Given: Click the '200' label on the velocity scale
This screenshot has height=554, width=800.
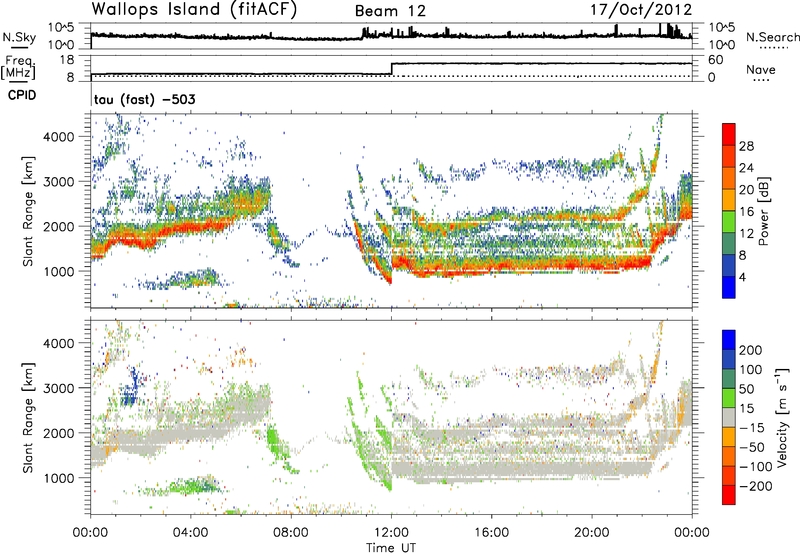Looking at the screenshot, I should pyautogui.click(x=751, y=350).
